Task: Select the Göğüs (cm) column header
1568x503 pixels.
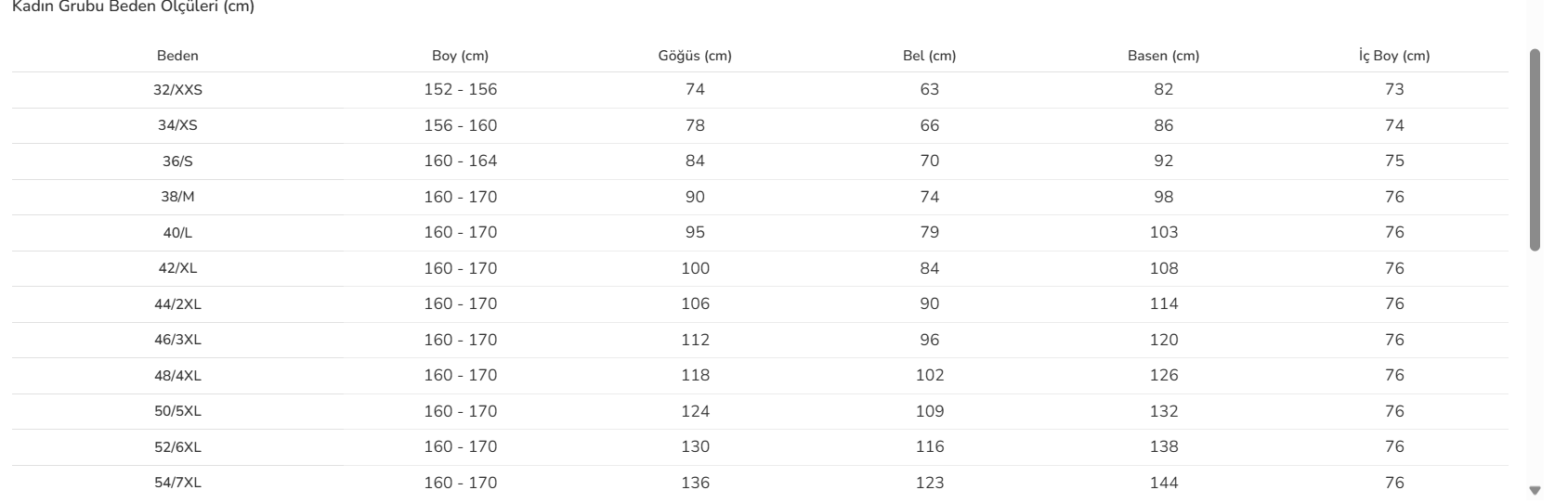Action: coord(695,56)
